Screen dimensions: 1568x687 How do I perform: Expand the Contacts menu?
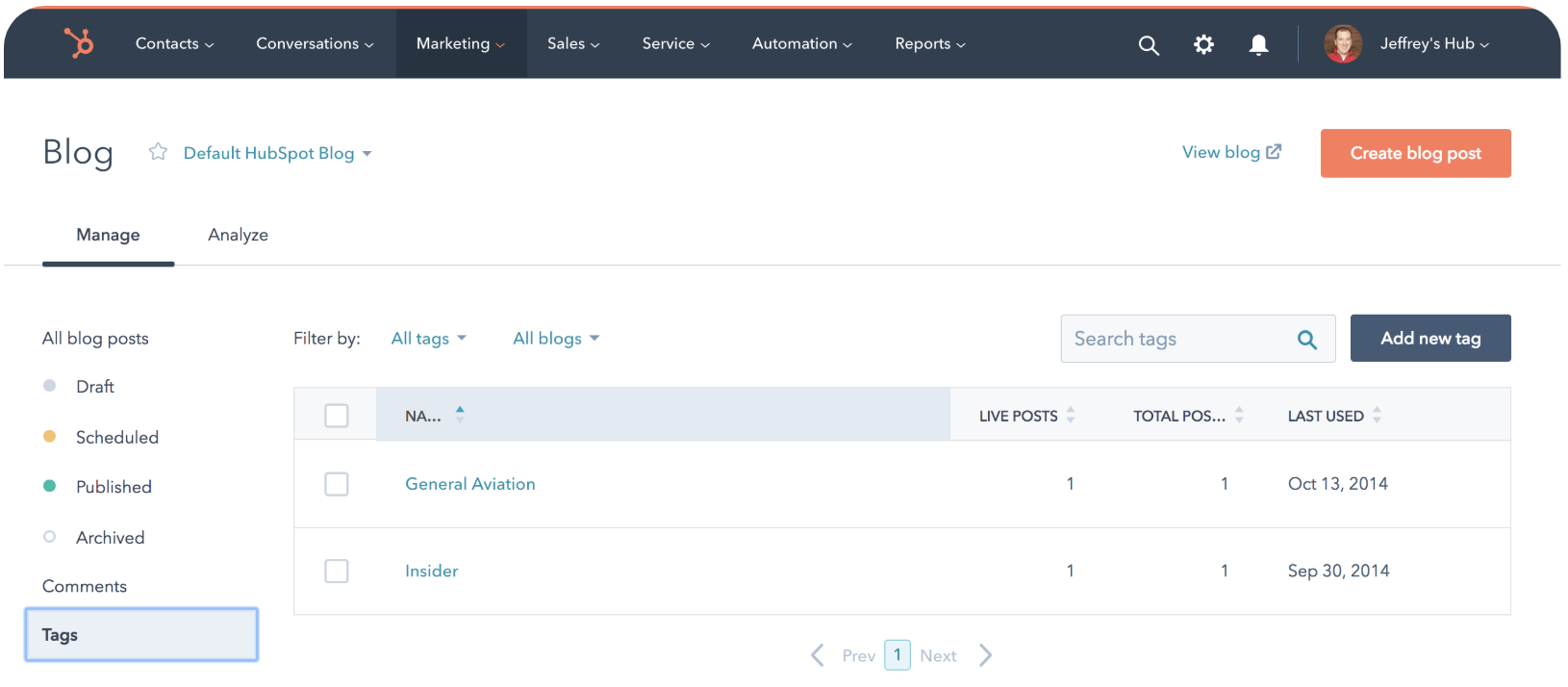click(174, 44)
